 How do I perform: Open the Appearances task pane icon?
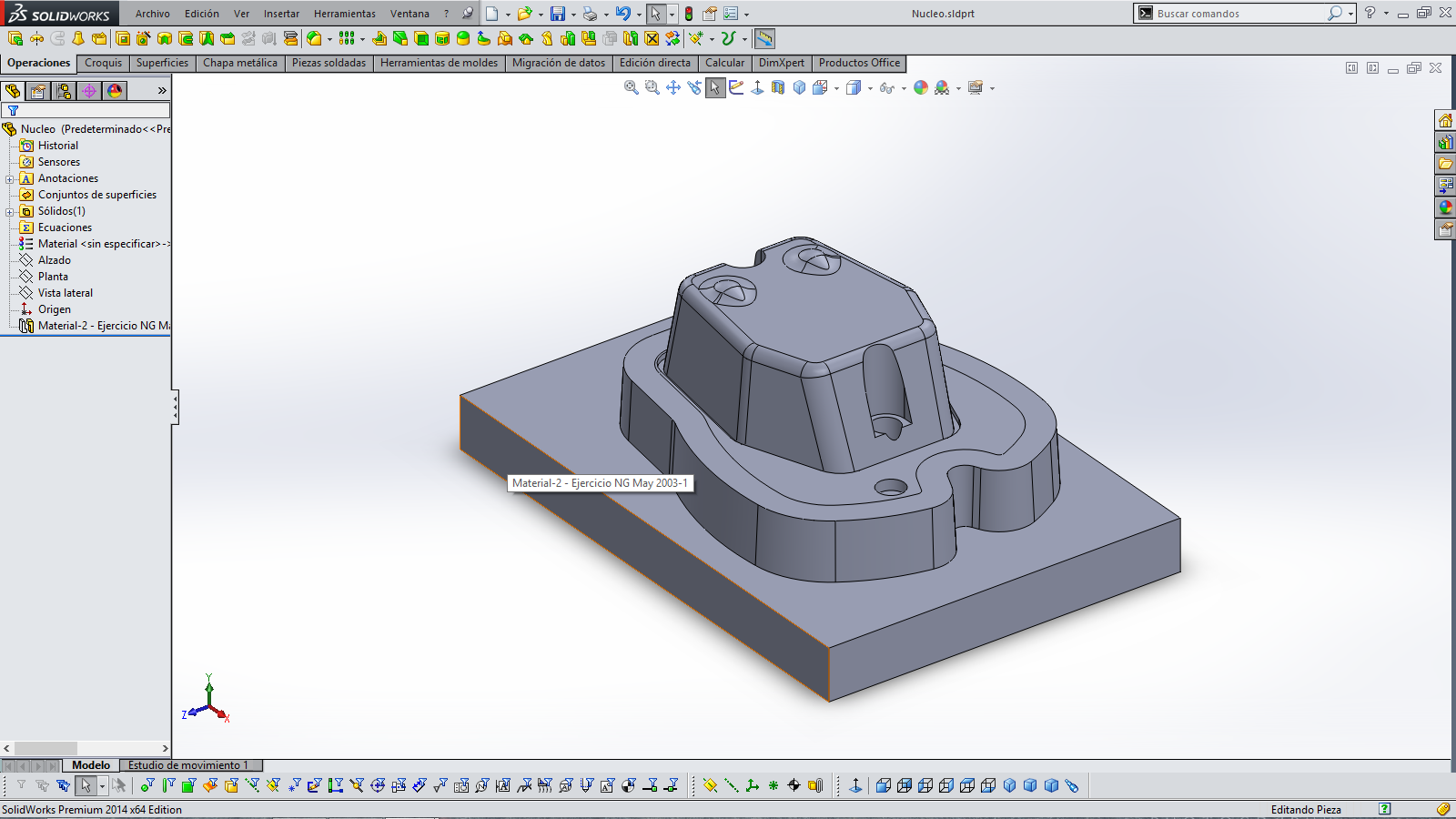[x=1445, y=207]
